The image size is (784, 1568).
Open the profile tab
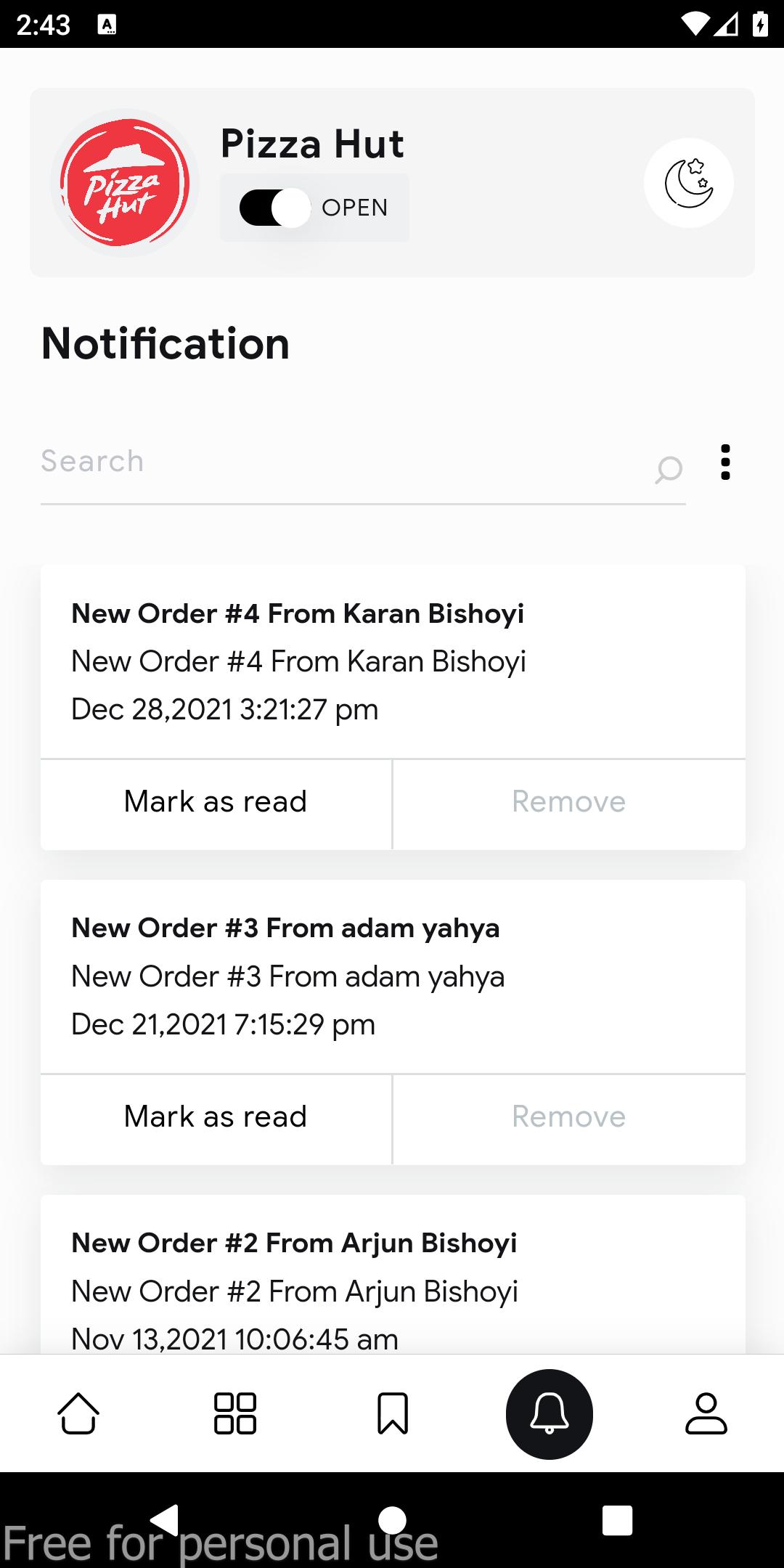click(x=706, y=1413)
